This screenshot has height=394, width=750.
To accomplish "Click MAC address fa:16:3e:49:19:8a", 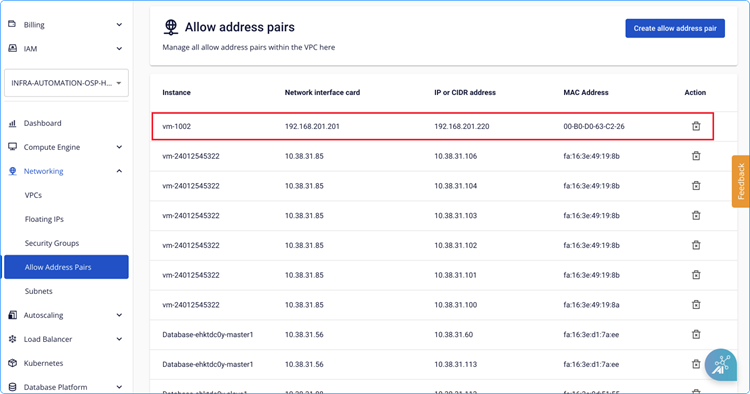I will coord(591,304).
